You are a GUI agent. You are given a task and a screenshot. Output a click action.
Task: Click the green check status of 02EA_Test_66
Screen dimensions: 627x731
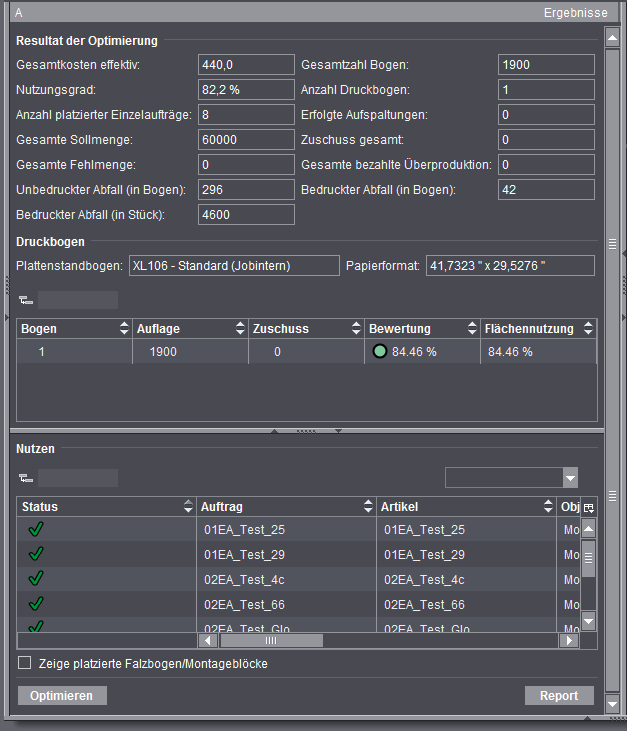click(36, 604)
